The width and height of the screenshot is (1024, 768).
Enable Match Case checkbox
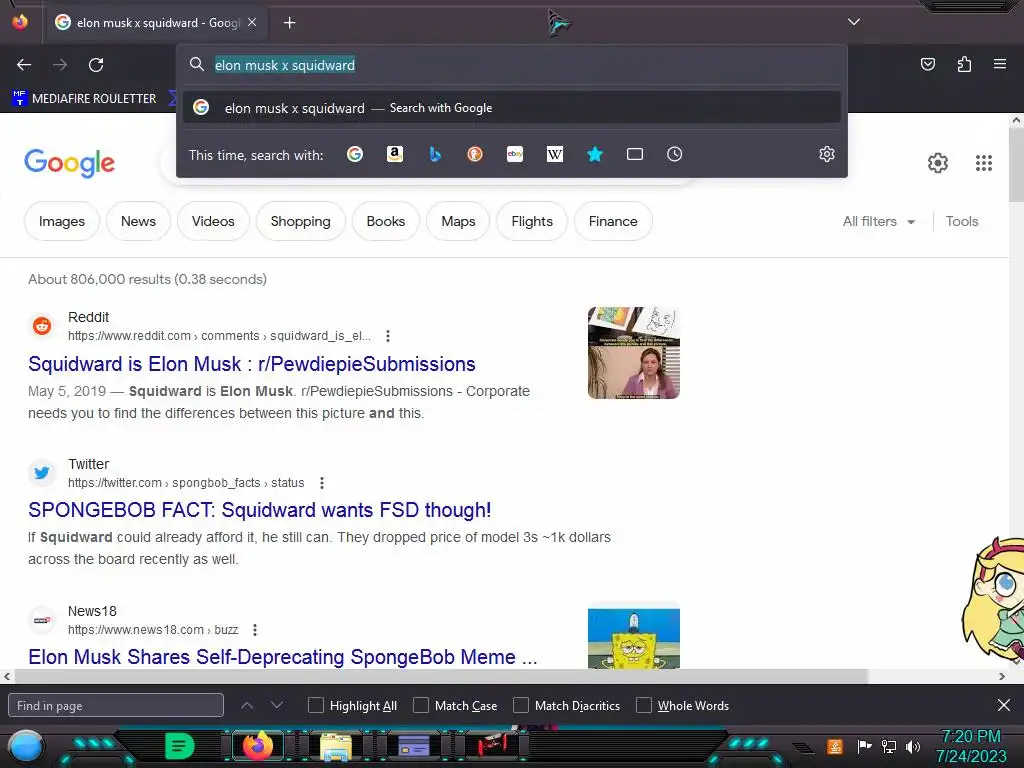click(x=421, y=705)
